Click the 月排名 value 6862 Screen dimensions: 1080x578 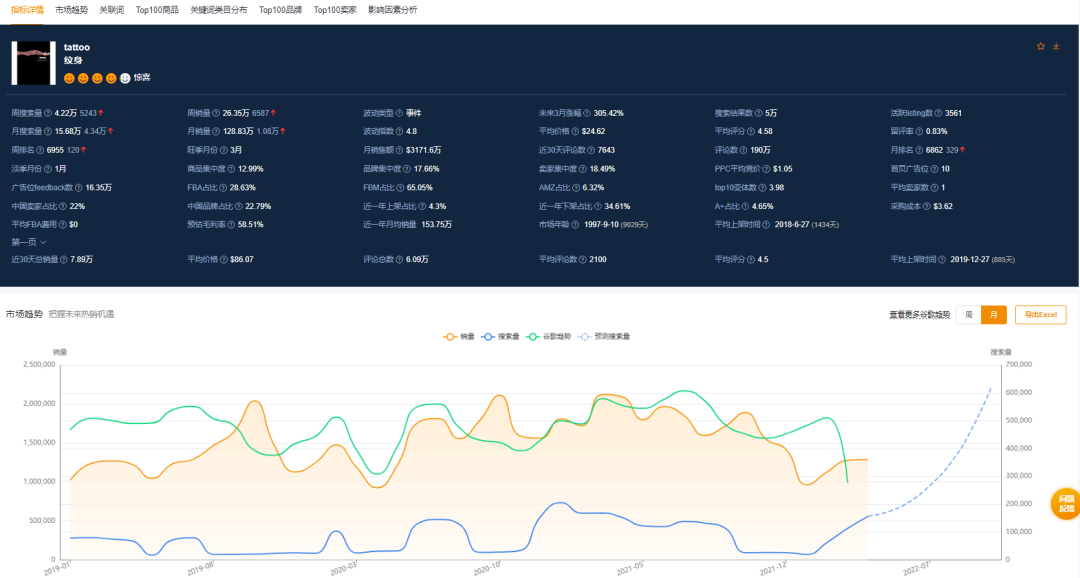934,150
